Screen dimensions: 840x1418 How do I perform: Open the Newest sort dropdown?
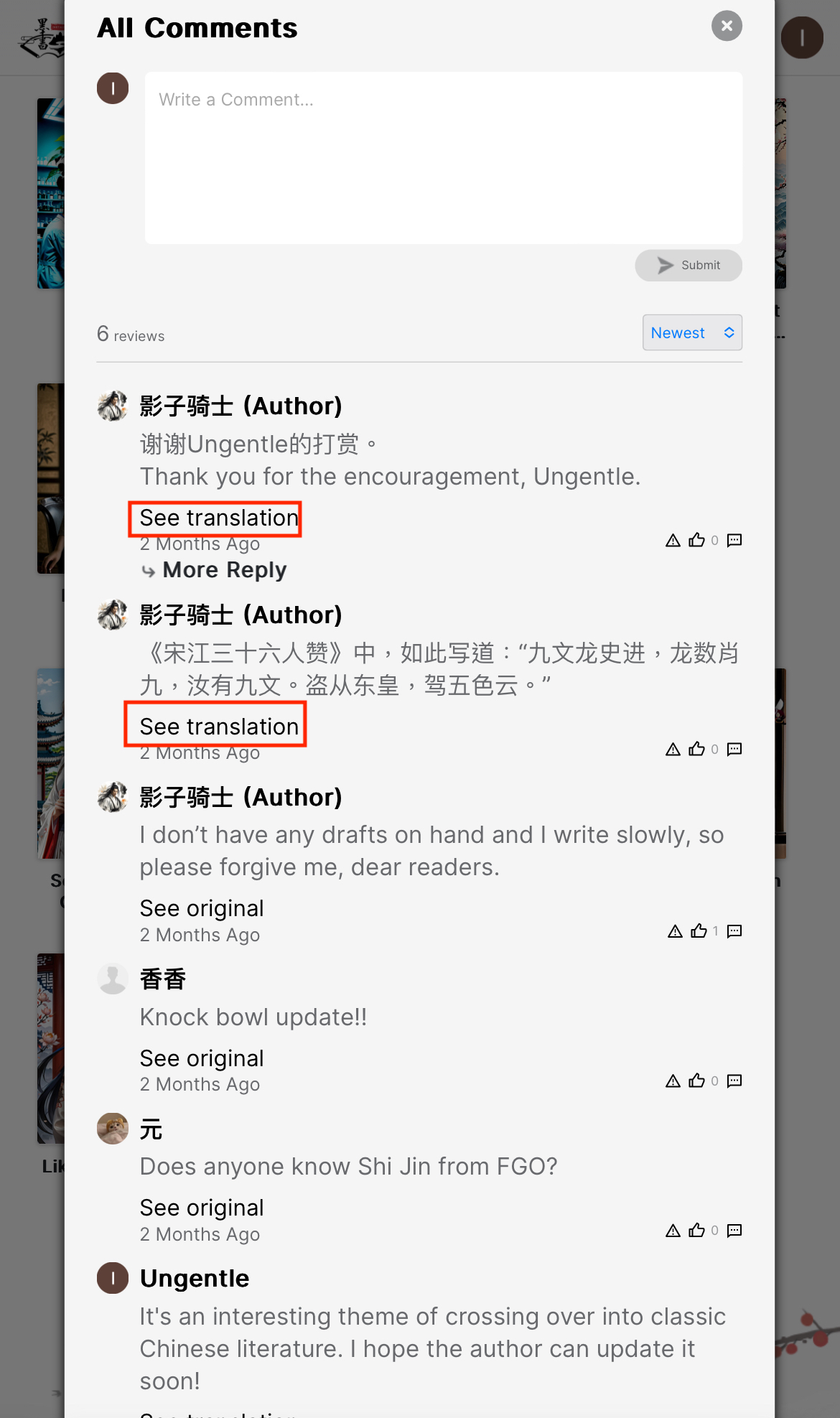(692, 332)
